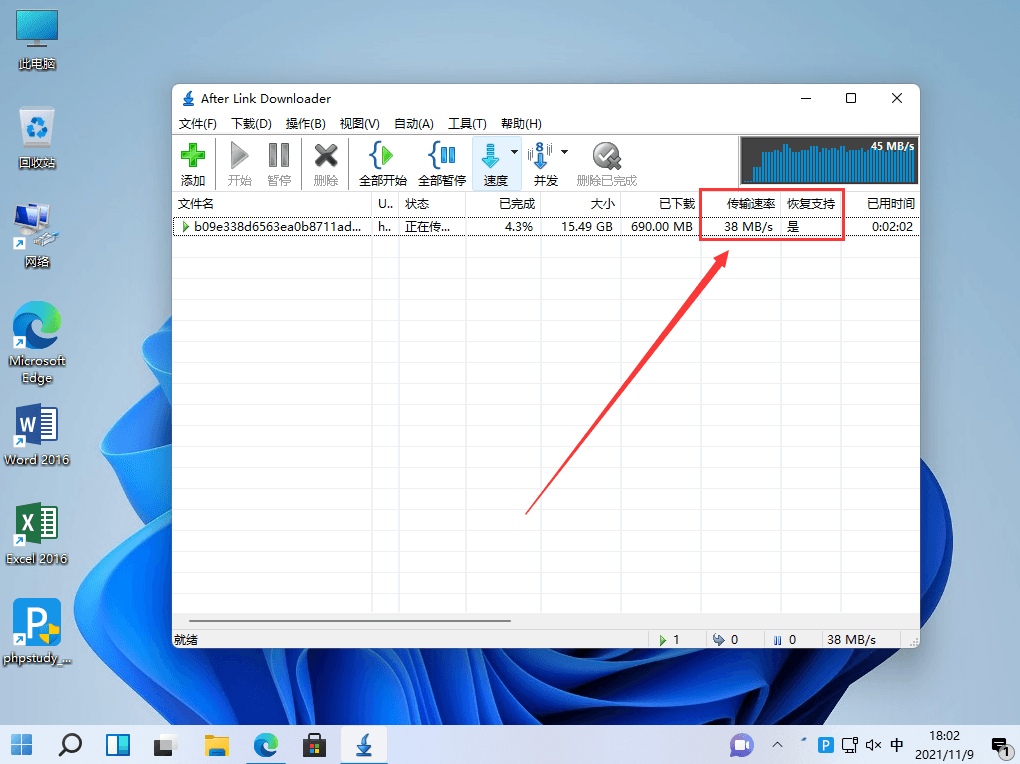This screenshot has width=1020, height=764.
Task: Click the active downloads count icon in status bar
Action: [663, 640]
